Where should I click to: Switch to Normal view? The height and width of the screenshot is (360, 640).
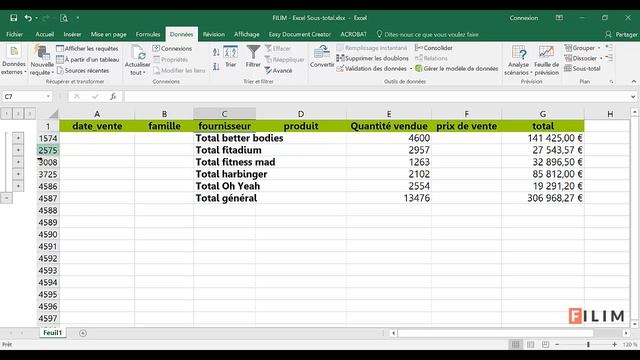[516, 344]
